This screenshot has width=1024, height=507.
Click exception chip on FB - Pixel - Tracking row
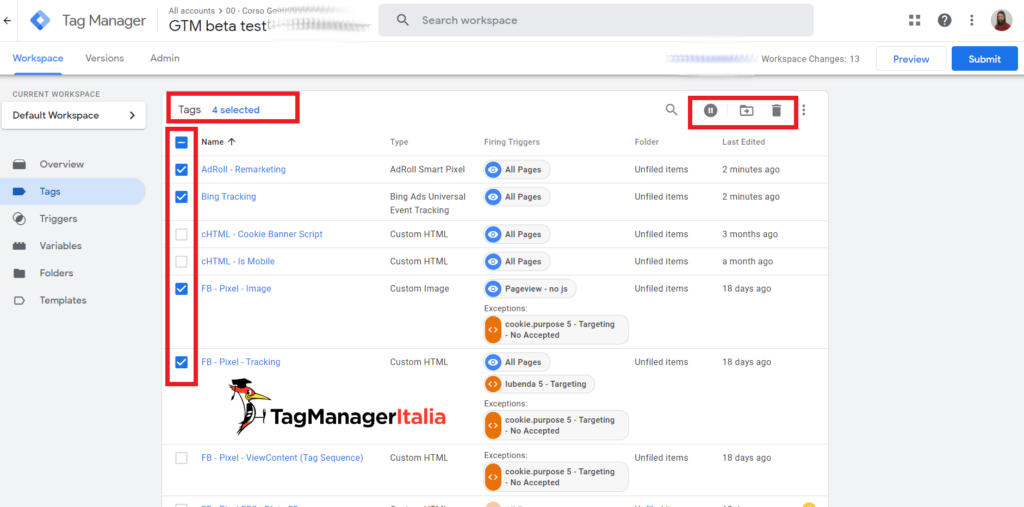coord(556,425)
